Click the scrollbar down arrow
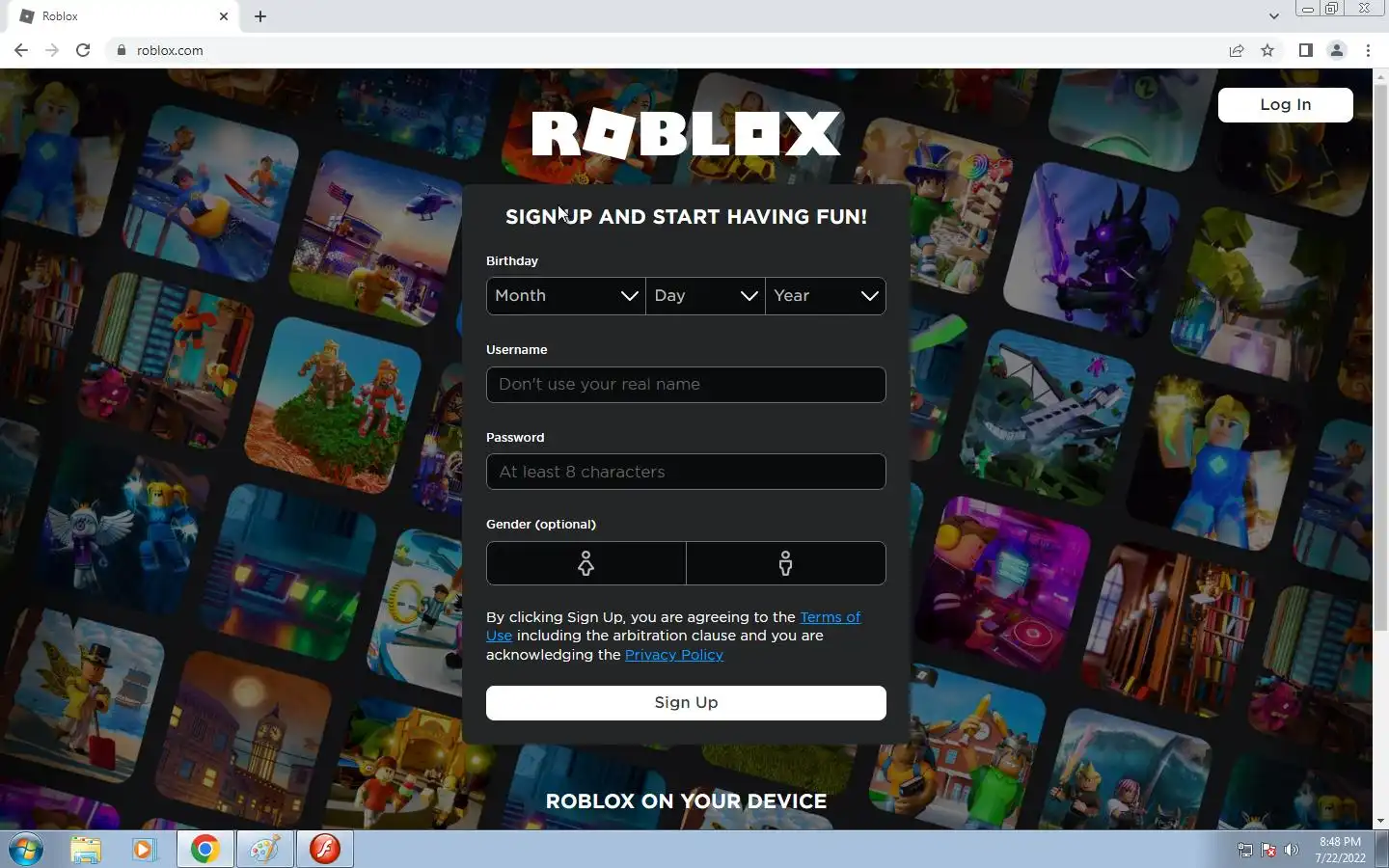The height and width of the screenshot is (868, 1389). (1380, 821)
